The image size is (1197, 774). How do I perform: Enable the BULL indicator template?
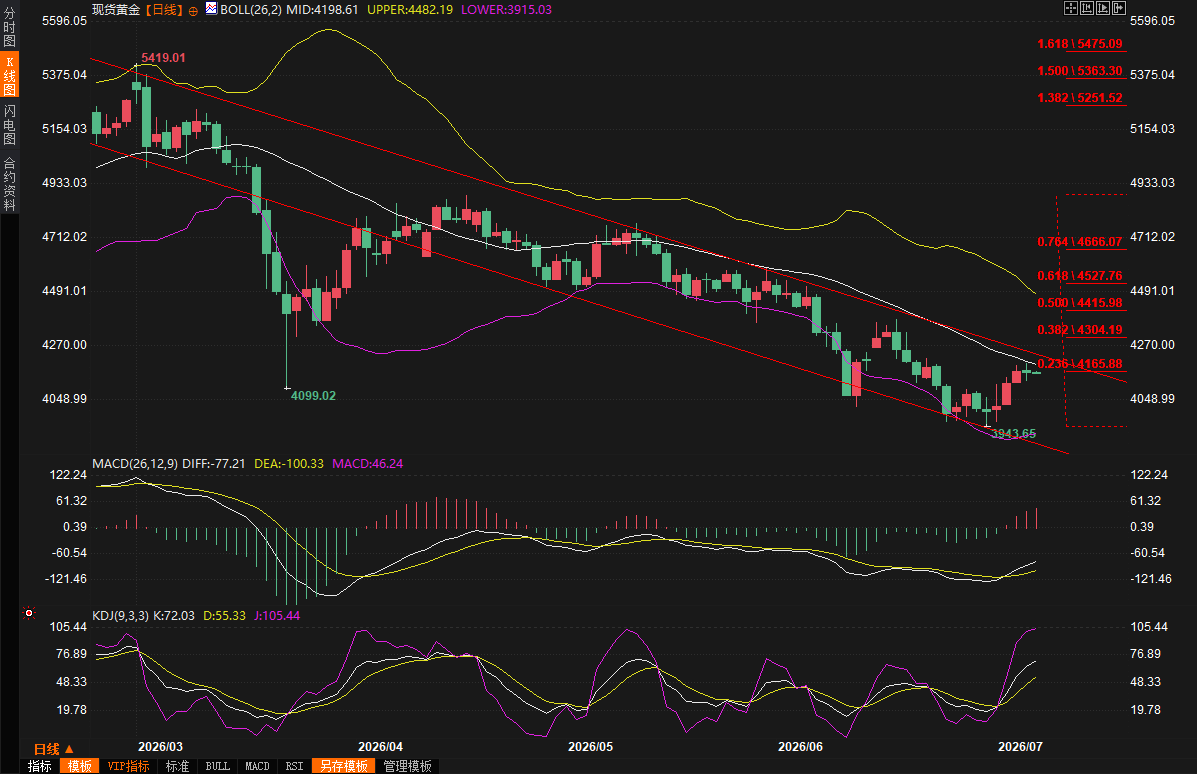(218, 766)
